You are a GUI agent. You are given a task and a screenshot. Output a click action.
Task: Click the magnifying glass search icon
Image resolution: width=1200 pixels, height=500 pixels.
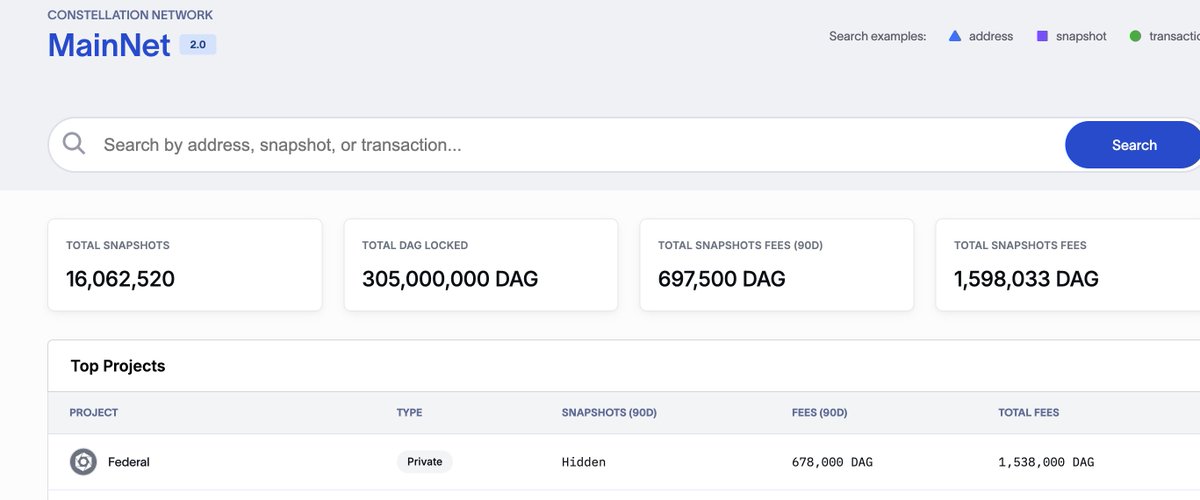point(74,144)
